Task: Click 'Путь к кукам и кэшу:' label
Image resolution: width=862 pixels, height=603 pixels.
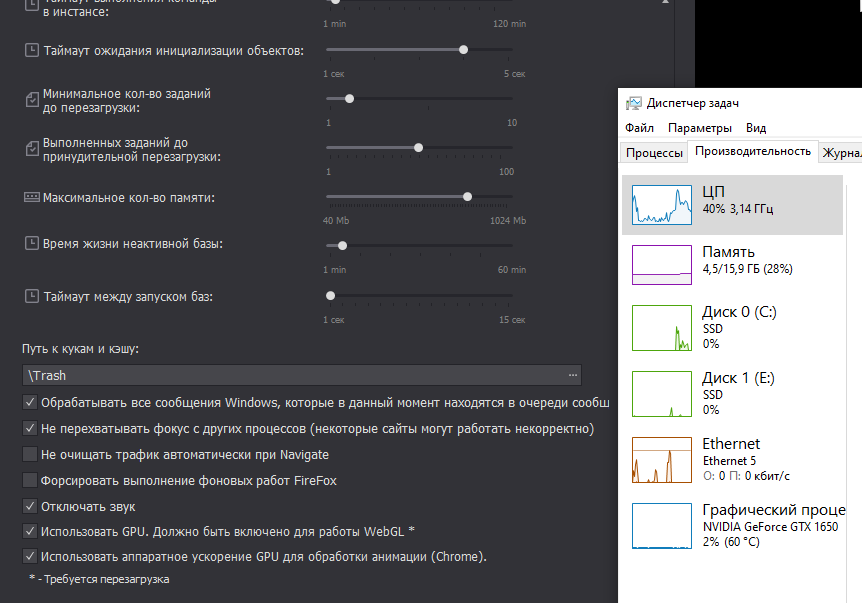Action: 80,349
